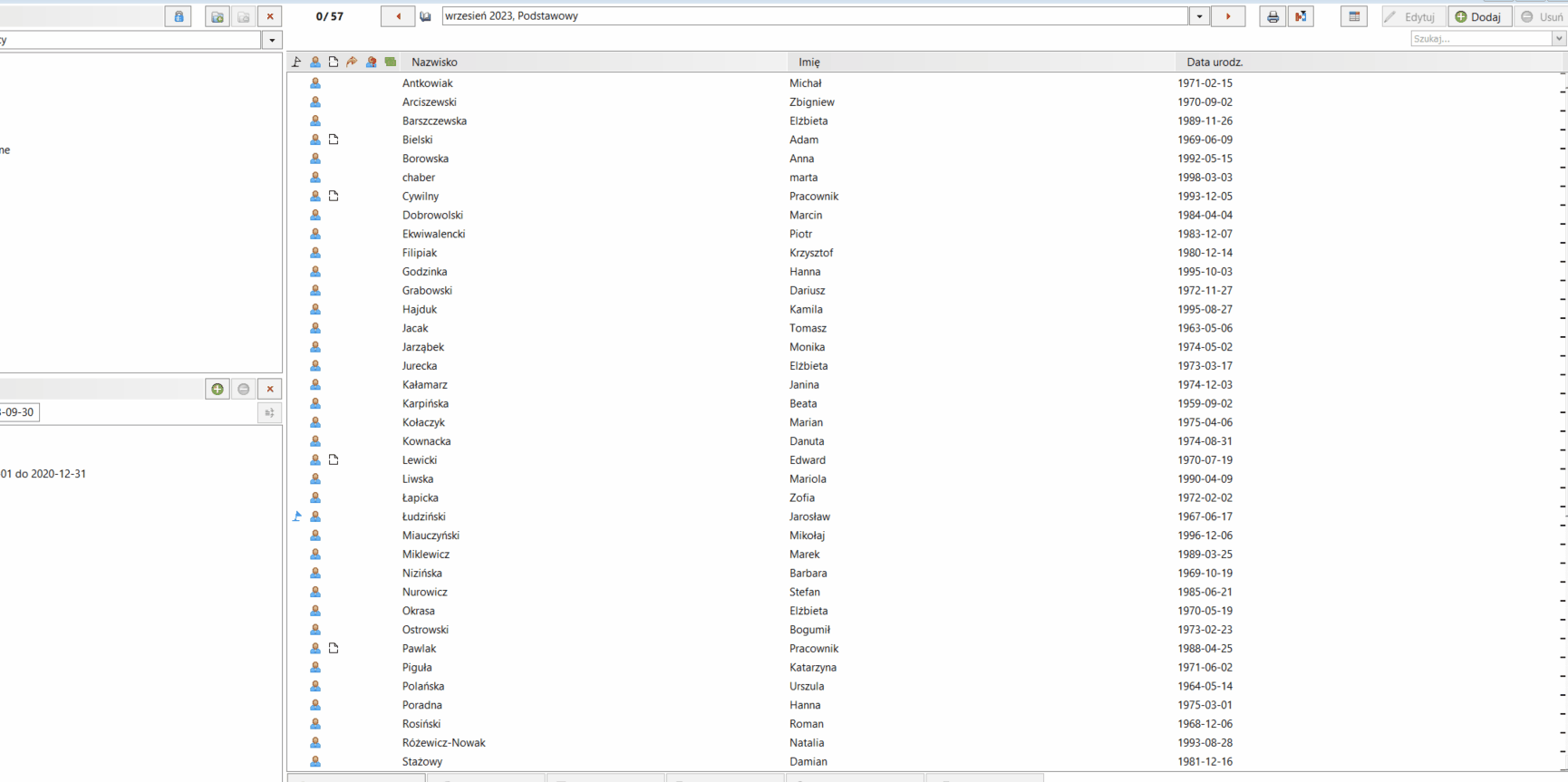This screenshot has width=1568, height=782.
Task: Click the printer icon
Action: click(x=1273, y=16)
